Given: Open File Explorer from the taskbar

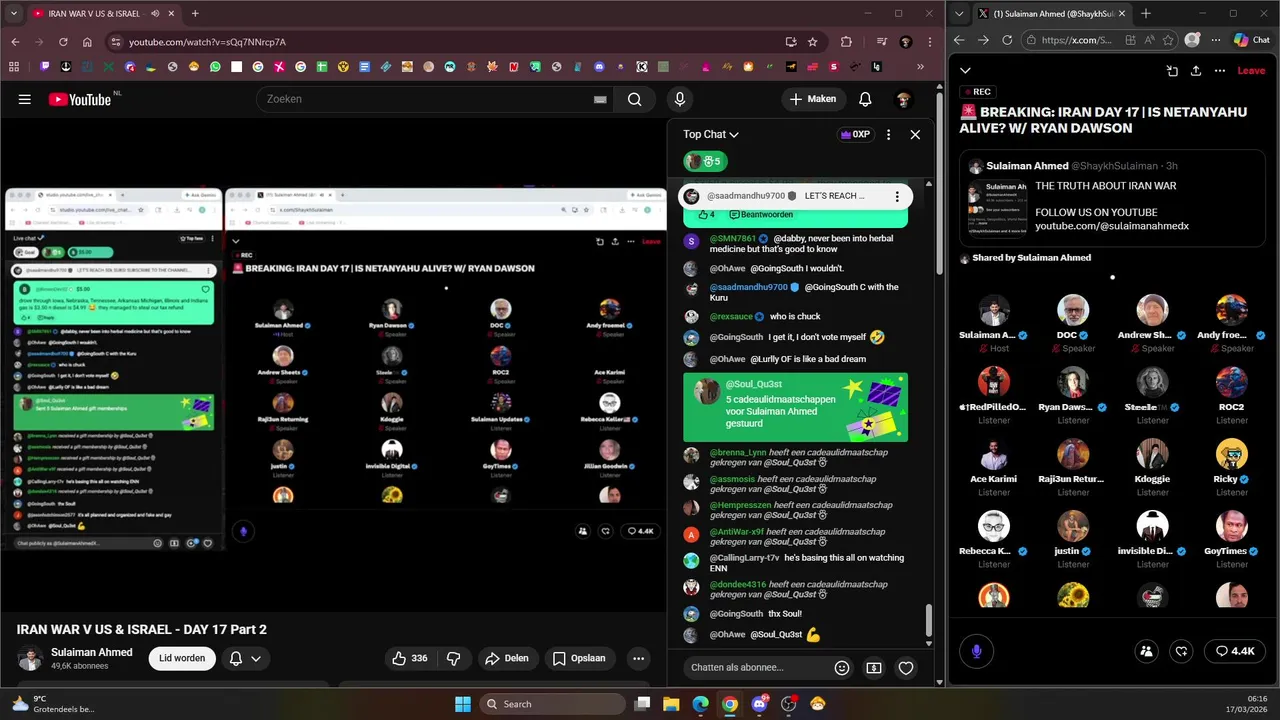Looking at the screenshot, I should 671,704.
